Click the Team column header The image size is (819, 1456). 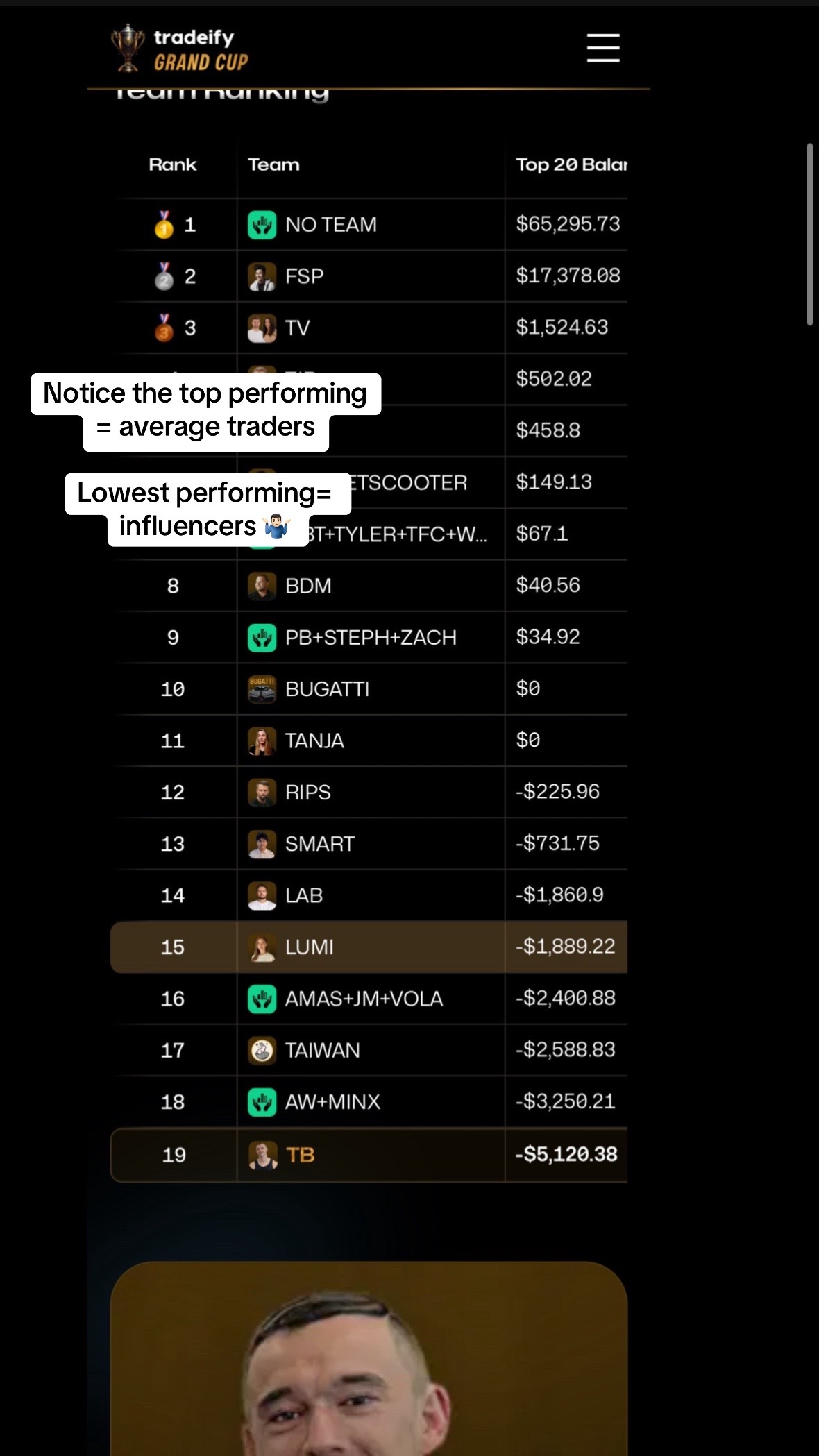273,164
